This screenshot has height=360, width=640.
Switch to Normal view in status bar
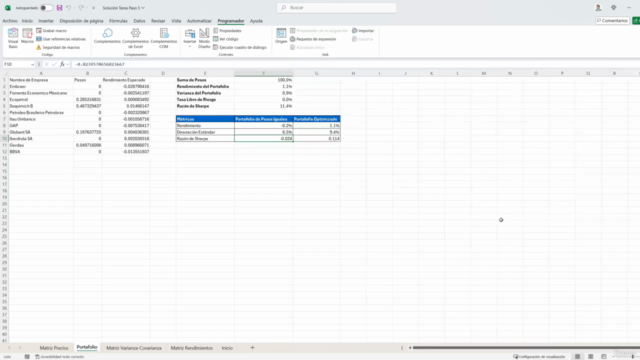(x=577, y=357)
